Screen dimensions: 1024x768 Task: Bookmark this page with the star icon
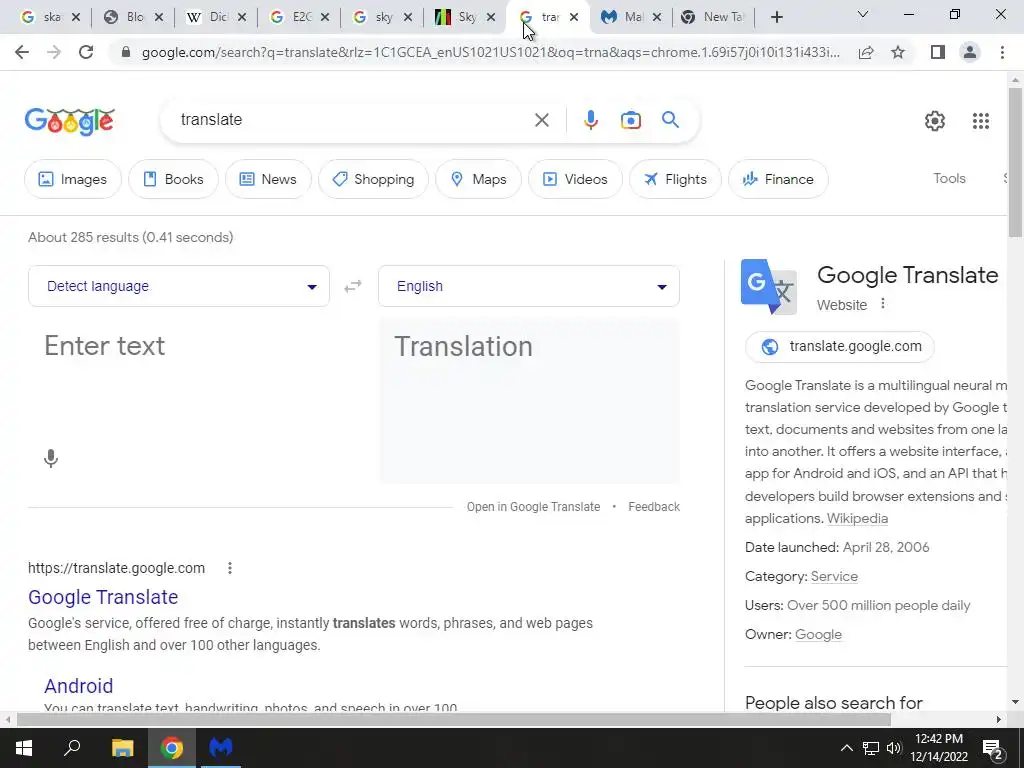[898, 52]
